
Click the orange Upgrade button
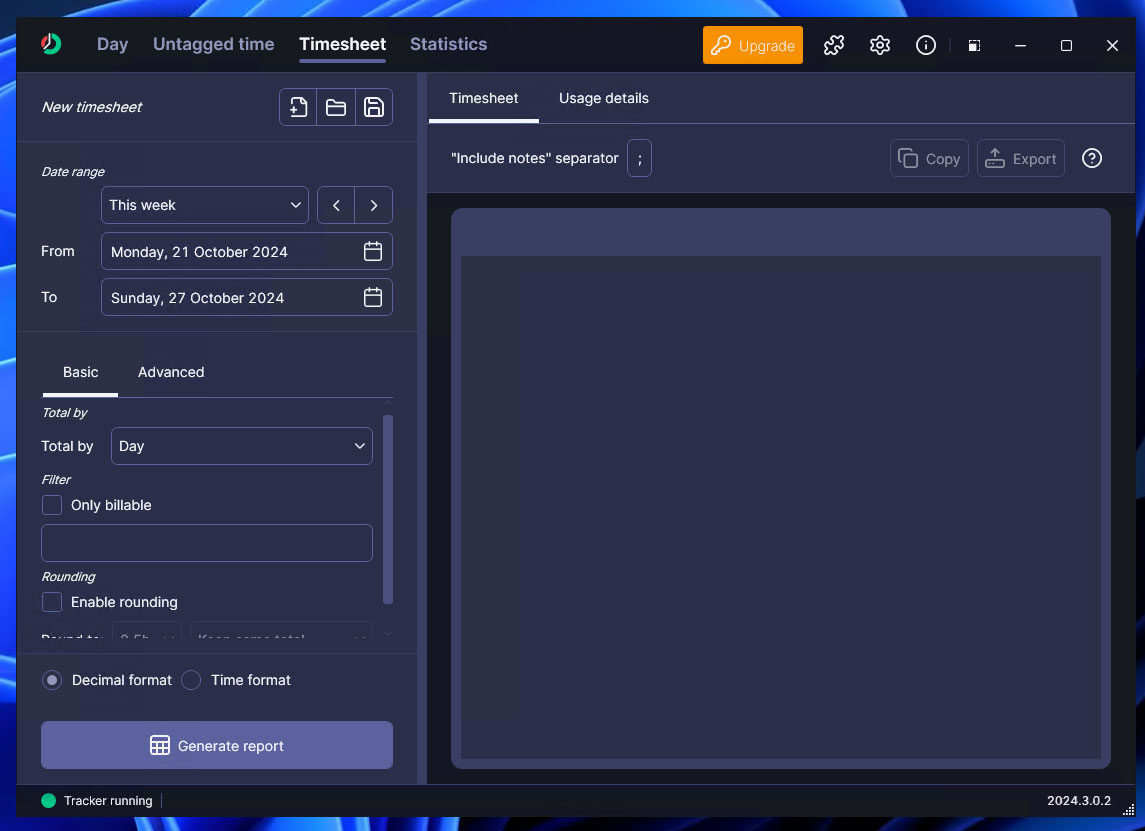[753, 45]
